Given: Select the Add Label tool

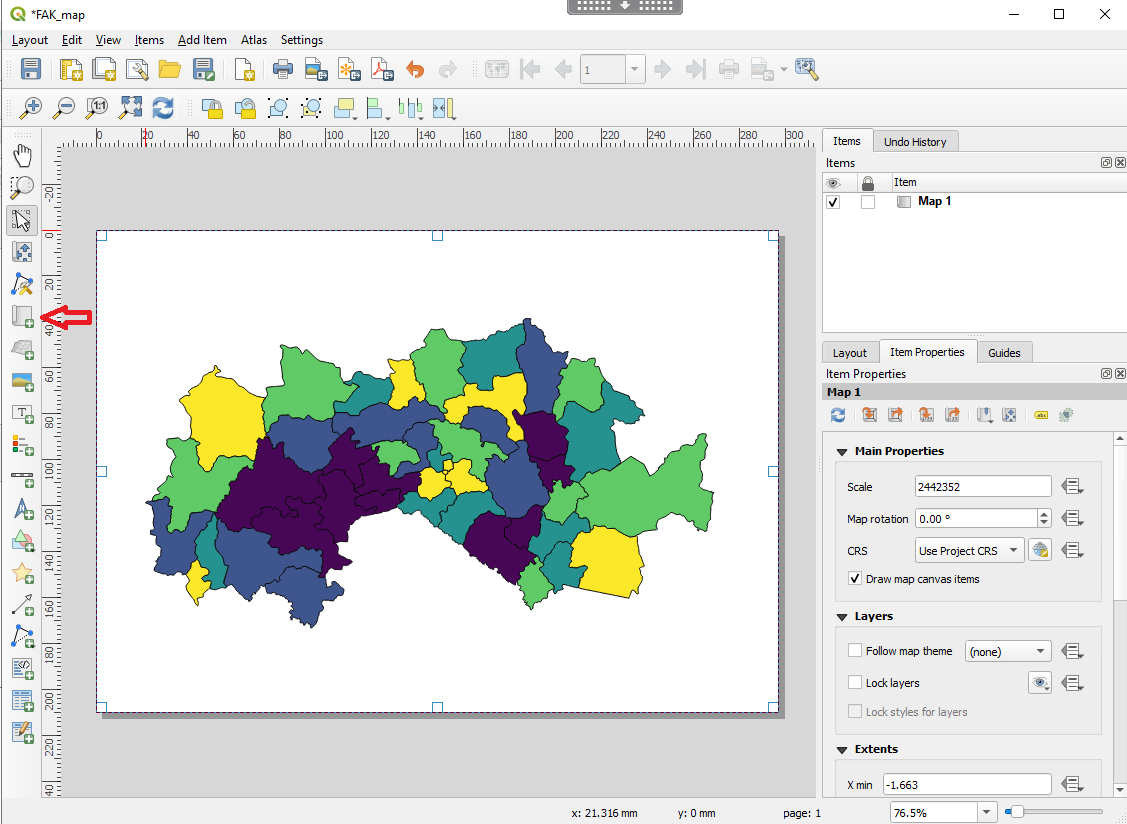Looking at the screenshot, I should [22, 413].
